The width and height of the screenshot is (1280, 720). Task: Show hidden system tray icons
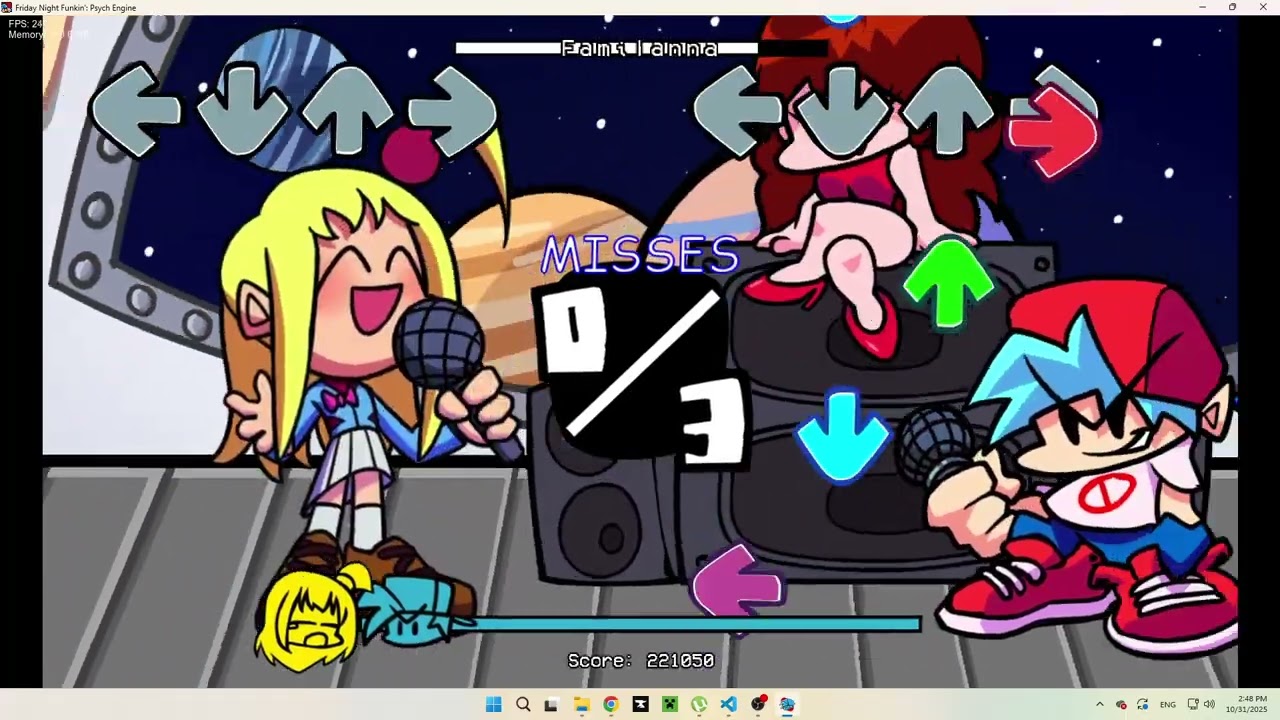point(1100,704)
